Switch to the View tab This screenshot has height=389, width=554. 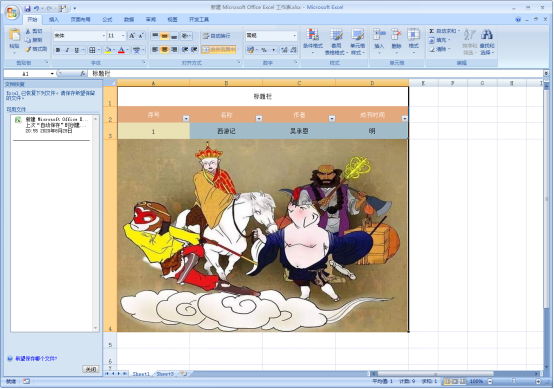pyautogui.click(x=172, y=19)
